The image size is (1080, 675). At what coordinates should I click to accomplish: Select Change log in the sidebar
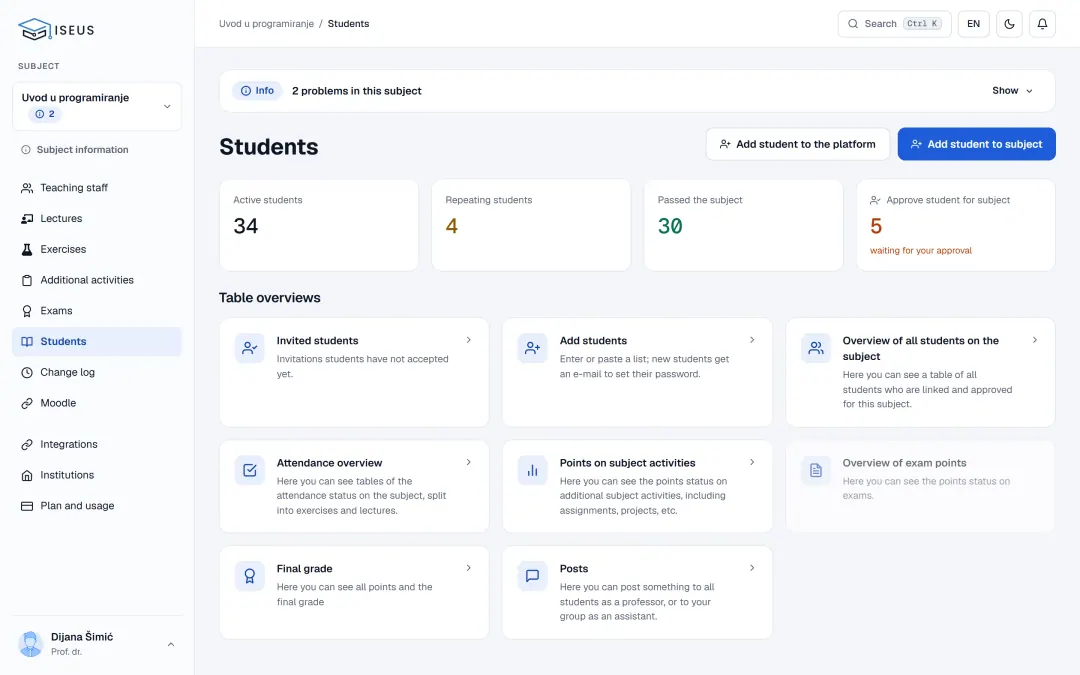click(x=97, y=373)
